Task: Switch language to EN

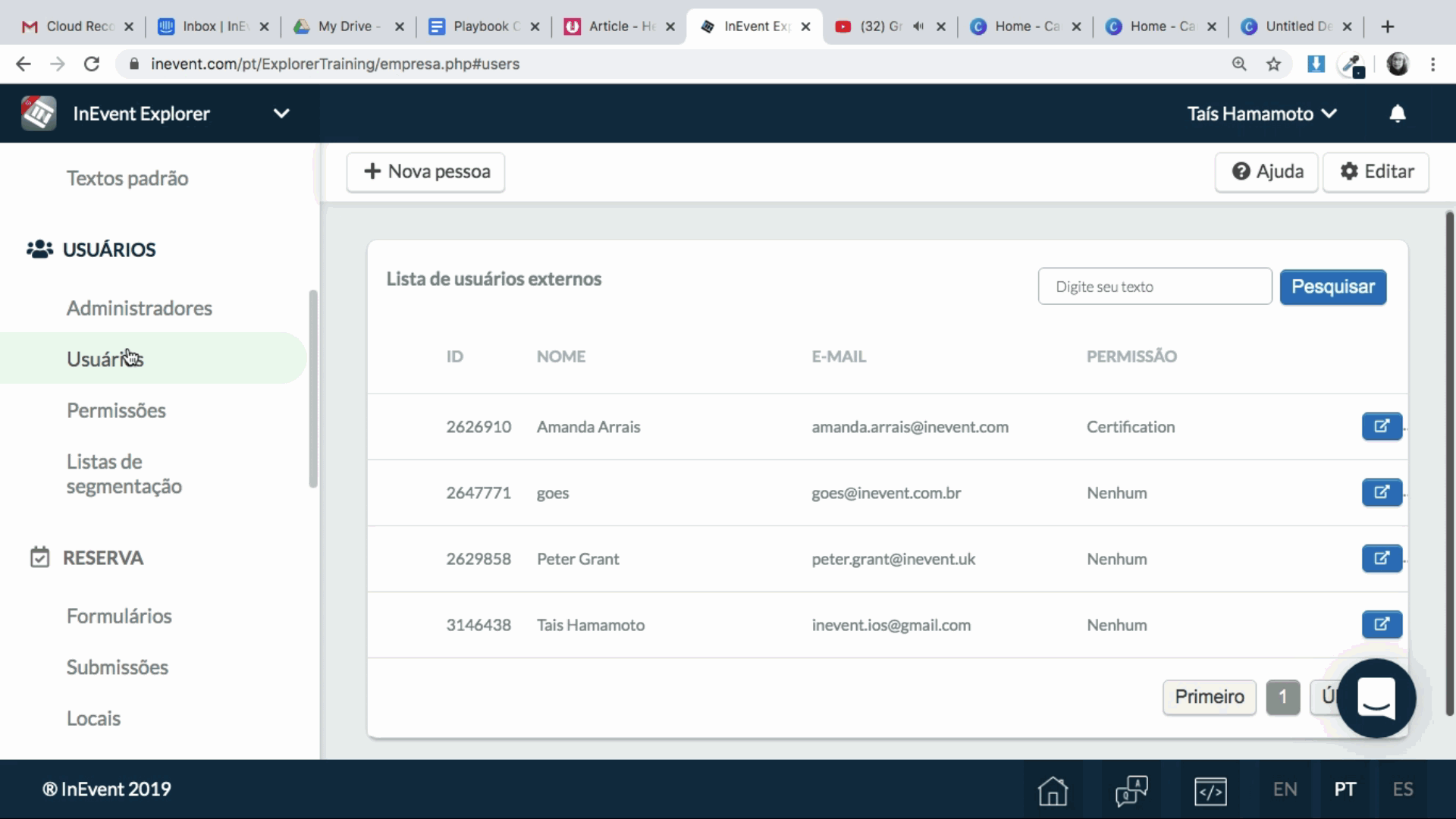Action: click(x=1285, y=789)
